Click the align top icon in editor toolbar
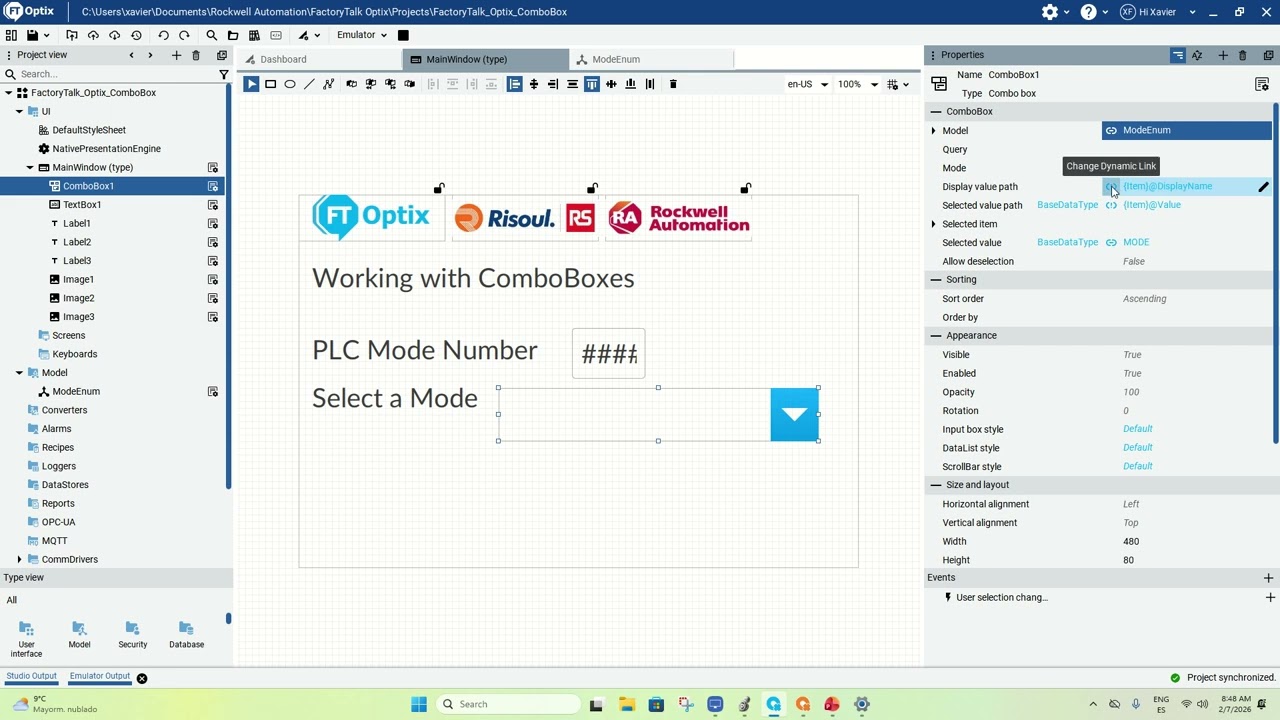The image size is (1280, 720). point(592,84)
